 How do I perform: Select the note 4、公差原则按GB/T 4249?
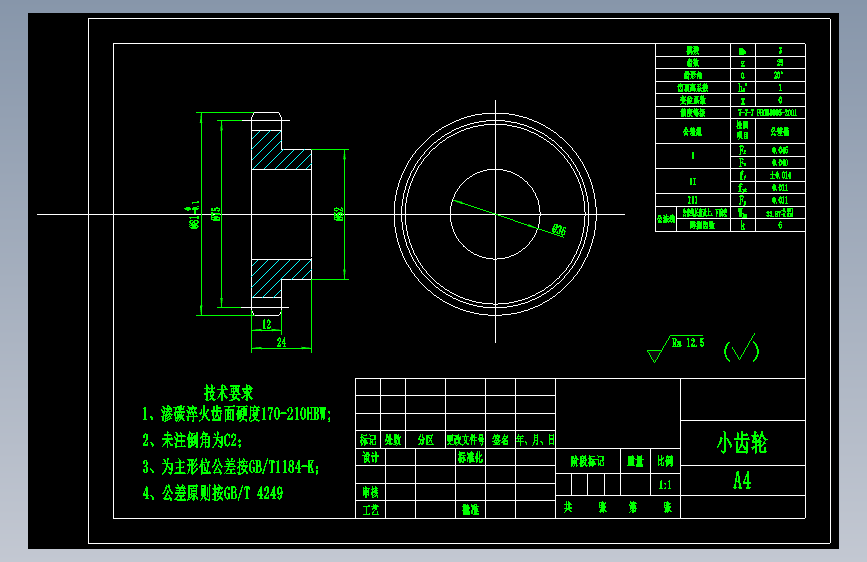[x=213, y=493]
